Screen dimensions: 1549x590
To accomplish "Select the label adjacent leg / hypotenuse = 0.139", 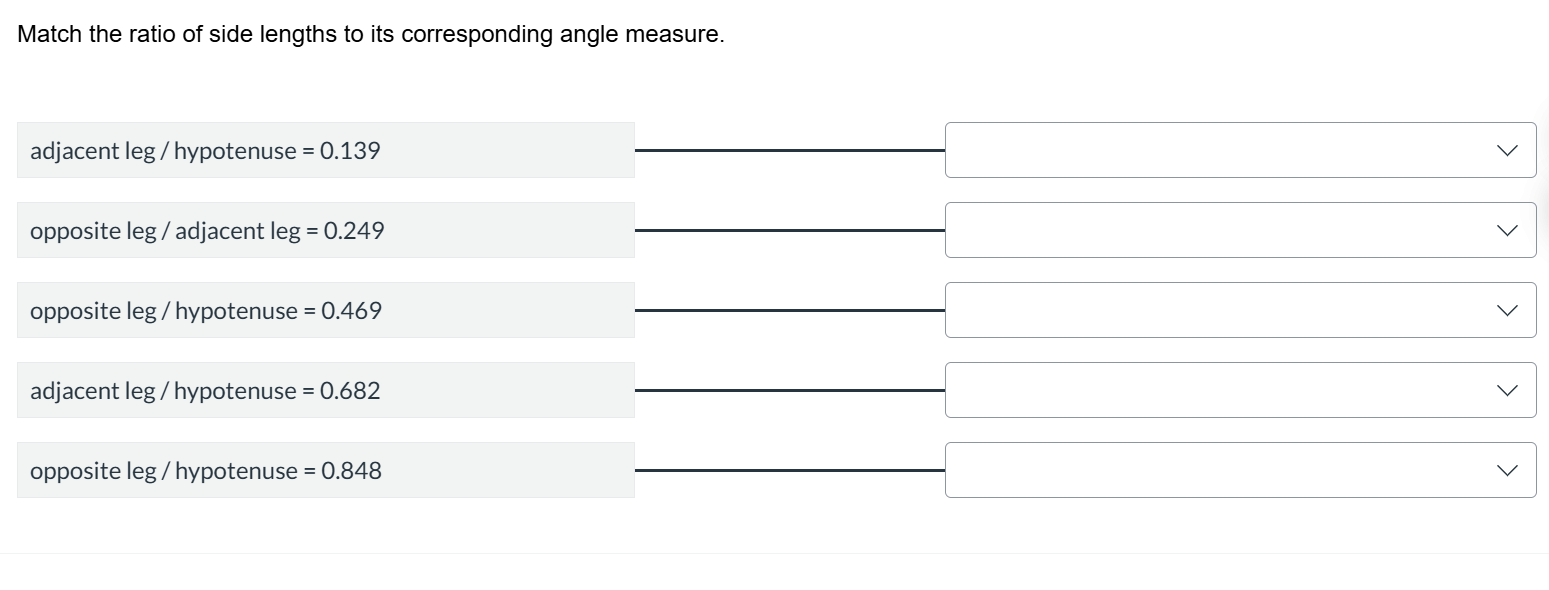I will point(205,150).
